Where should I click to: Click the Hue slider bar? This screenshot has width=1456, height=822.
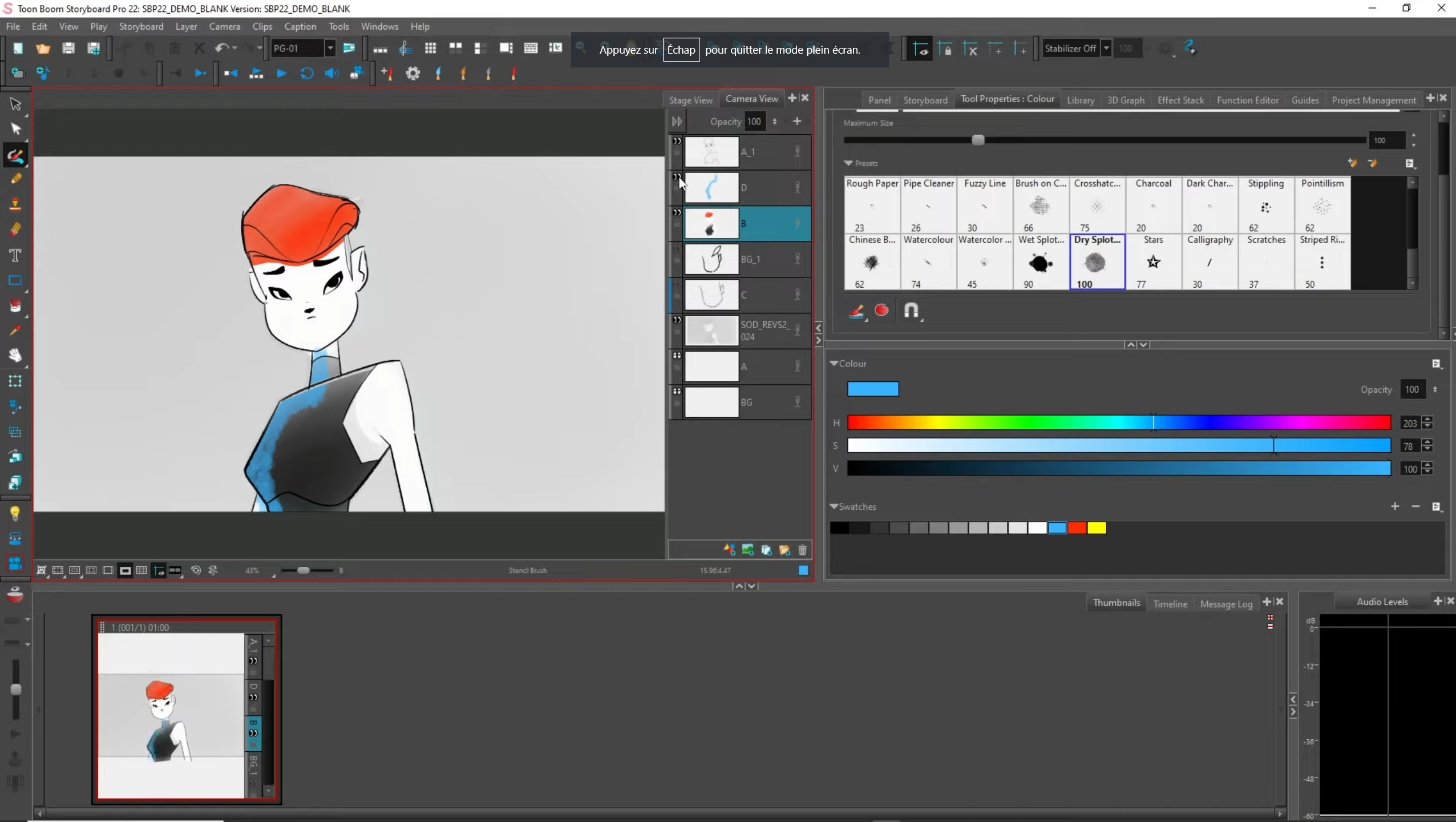tap(1119, 422)
